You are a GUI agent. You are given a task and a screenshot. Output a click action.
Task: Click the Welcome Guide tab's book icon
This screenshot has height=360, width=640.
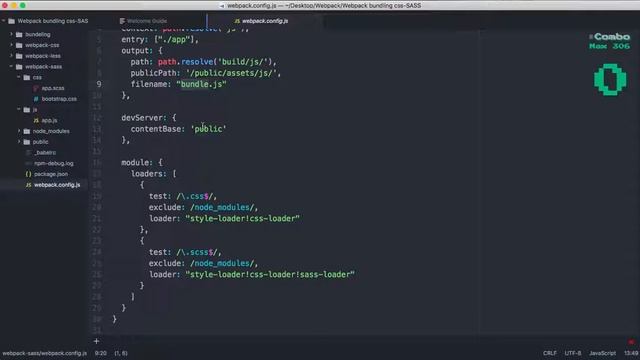click(122, 21)
